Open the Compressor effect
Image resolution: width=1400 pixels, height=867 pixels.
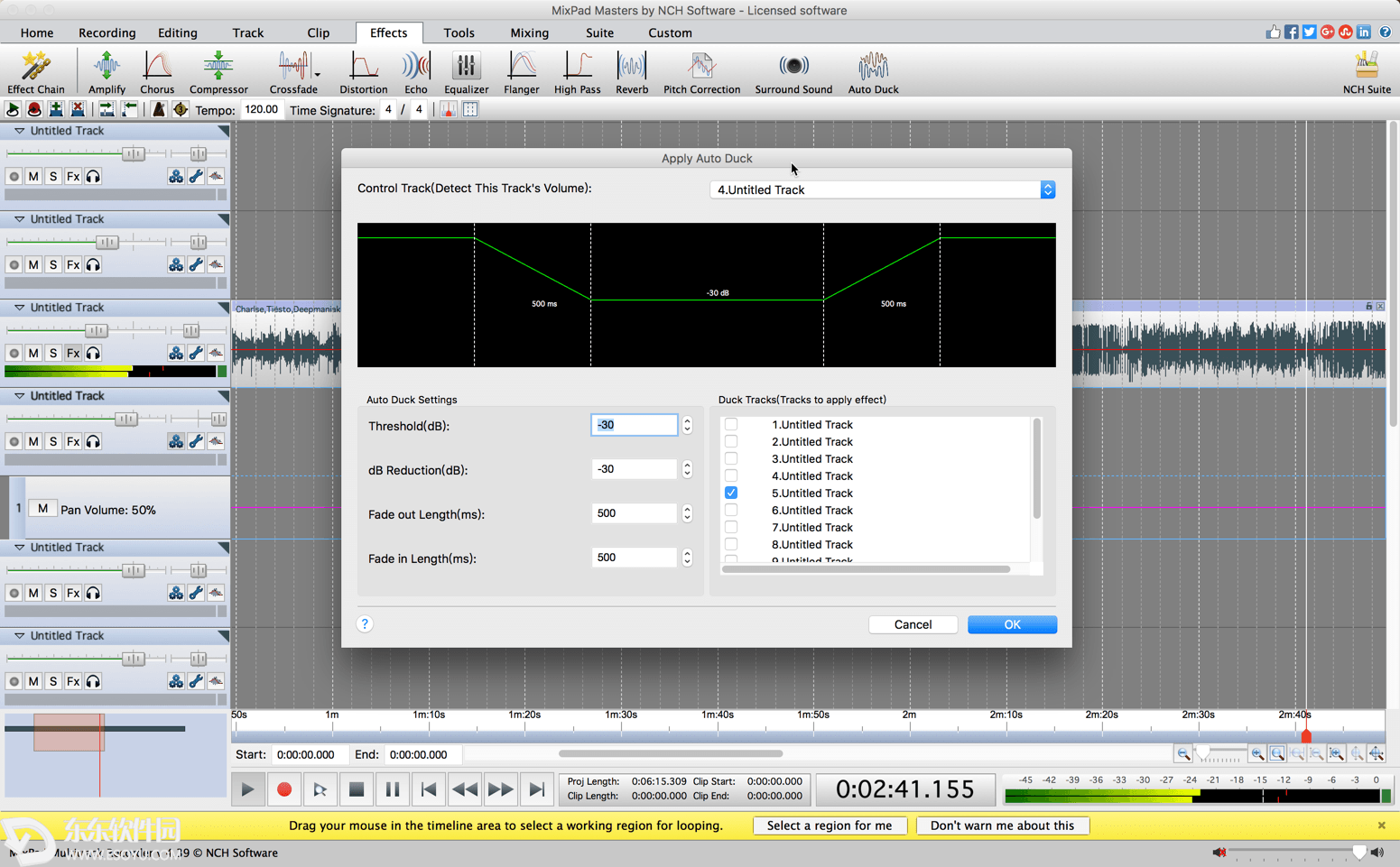(x=218, y=72)
